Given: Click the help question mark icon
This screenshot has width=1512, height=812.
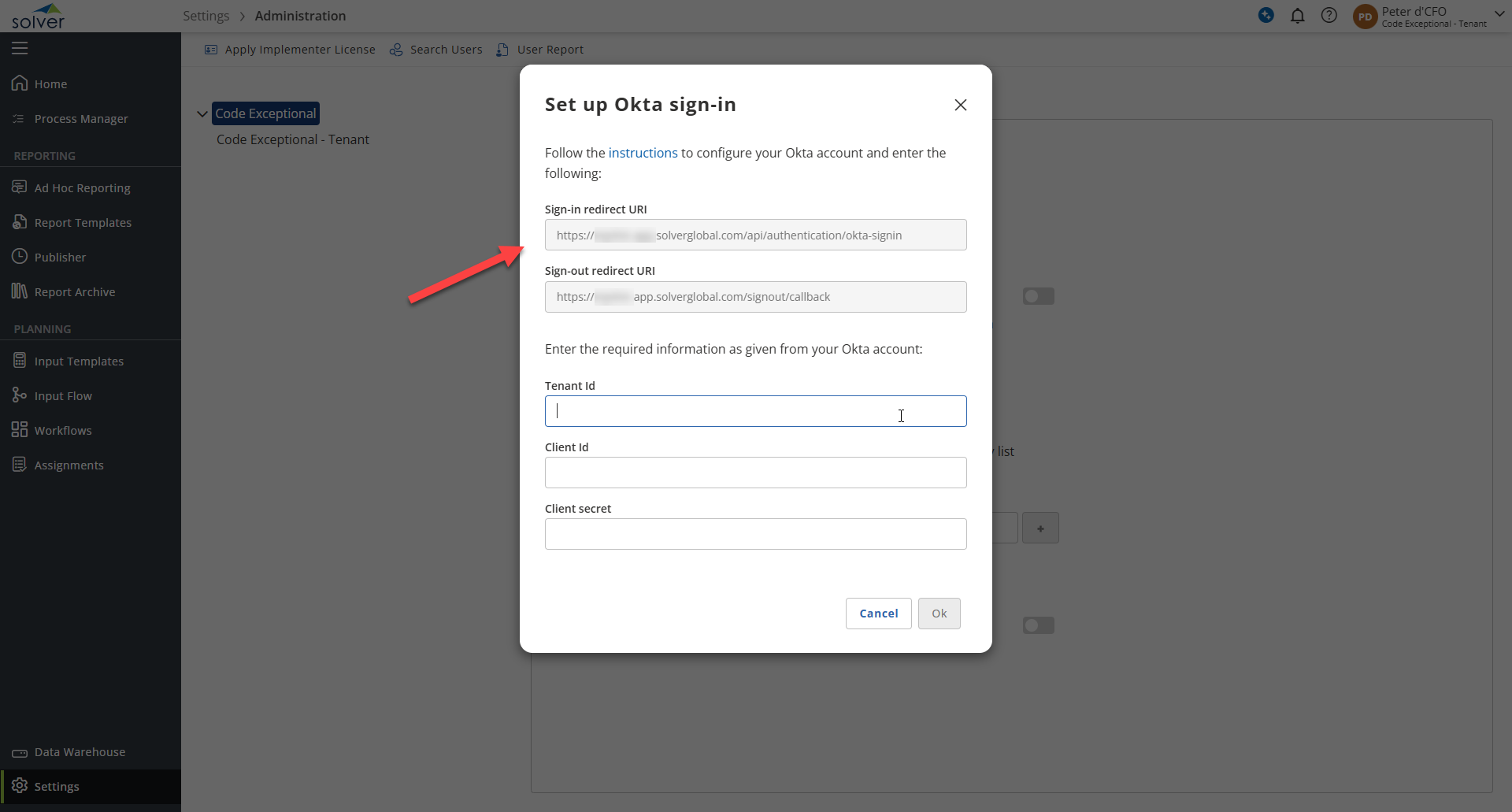Looking at the screenshot, I should 1329,16.
